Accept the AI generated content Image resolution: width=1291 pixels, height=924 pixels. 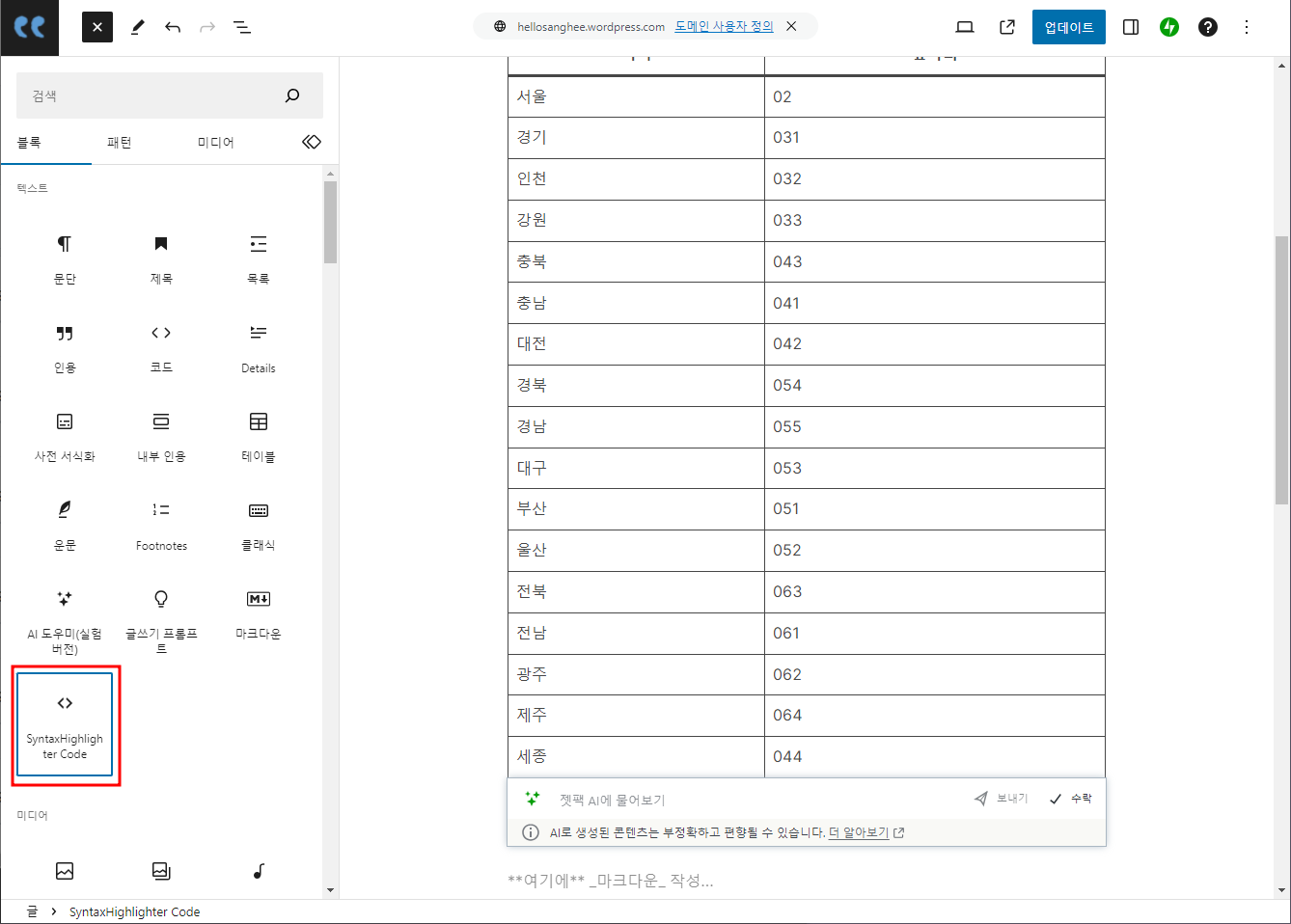tap(1071, 799)
